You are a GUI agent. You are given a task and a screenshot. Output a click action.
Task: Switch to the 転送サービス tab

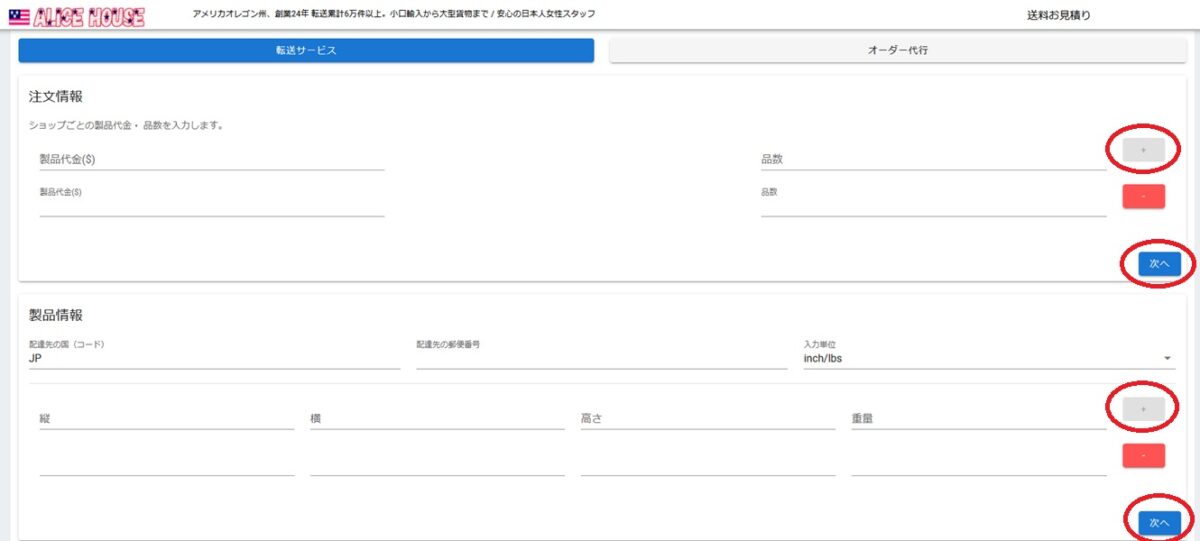[306, 50]
